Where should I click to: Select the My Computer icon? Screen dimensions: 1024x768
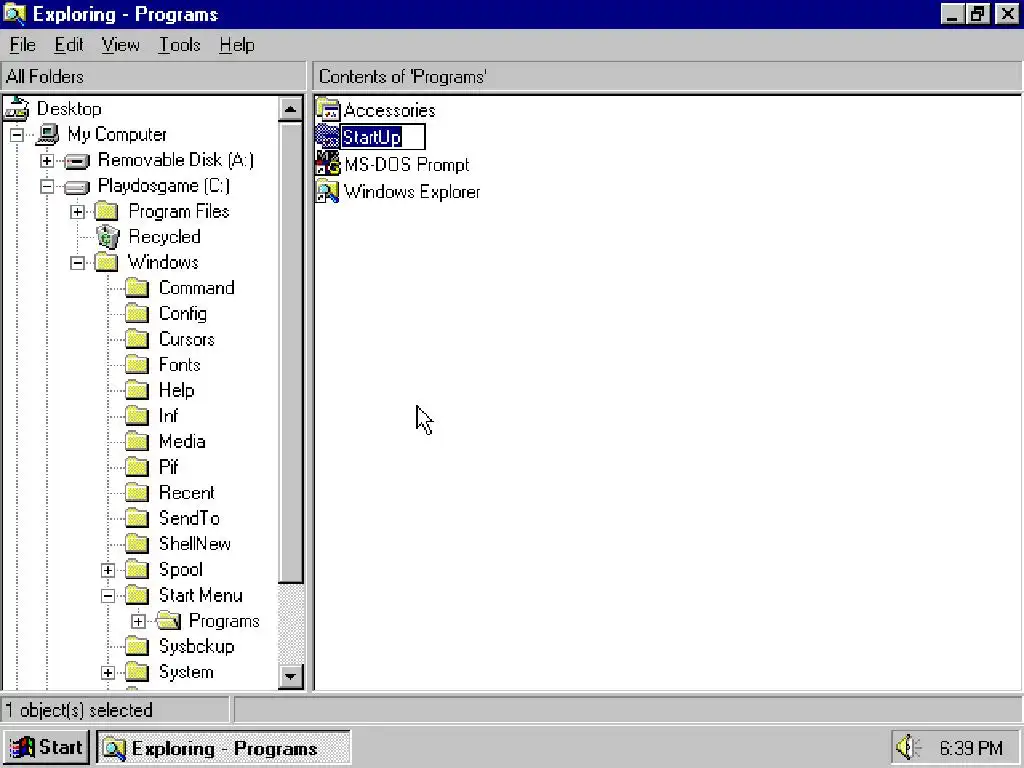tap(48, 135)
